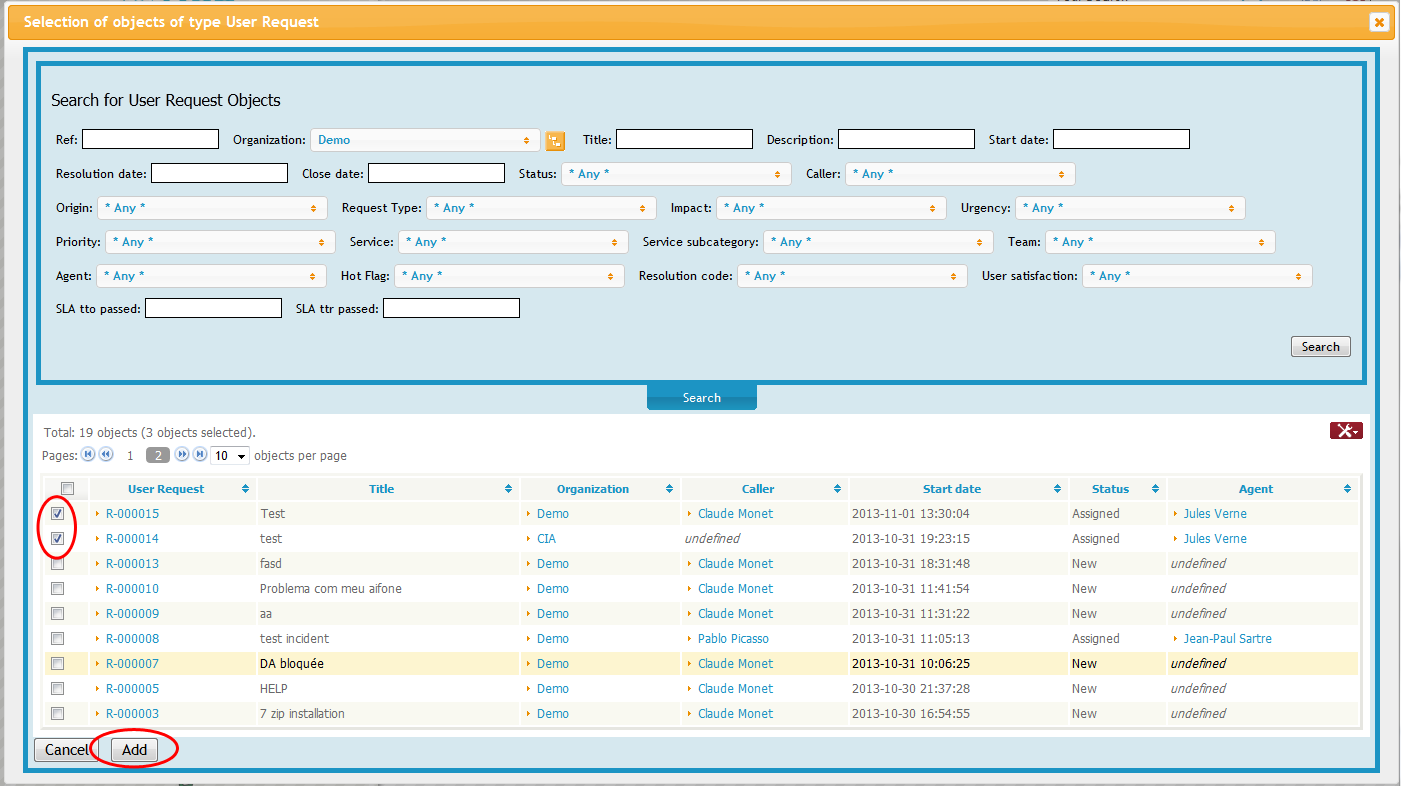Click the Search button in filter form
Image resolution: width=1401 pixels, height=786 pixels.
pyautogui.click(x=1320, y=347)
